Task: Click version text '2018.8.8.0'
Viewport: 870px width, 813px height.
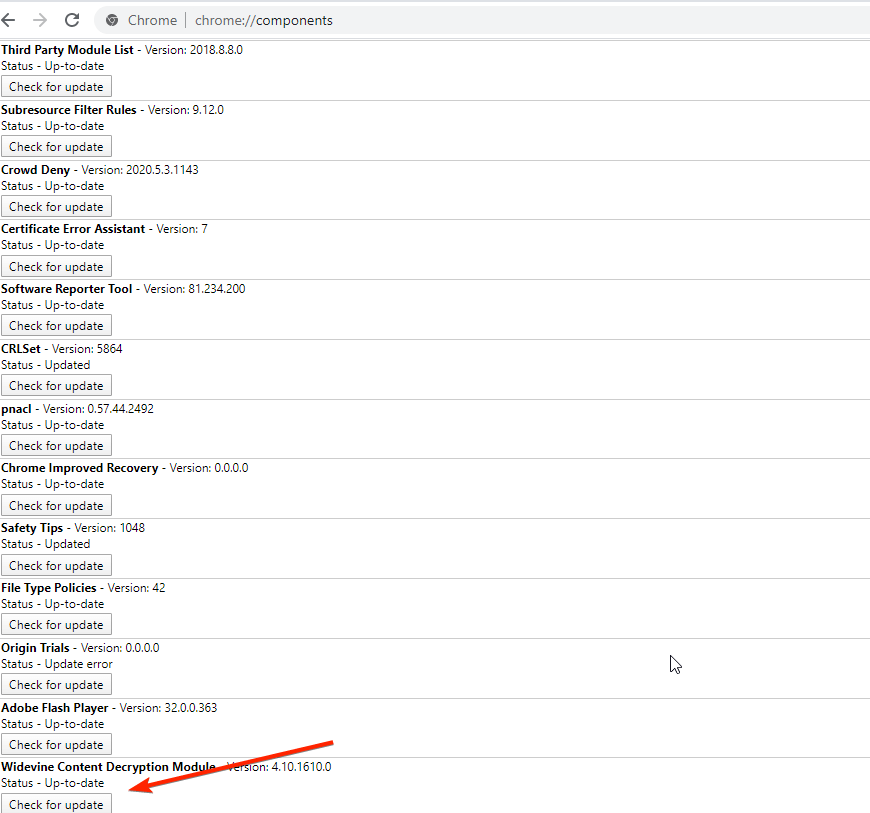Action: coord(216,50)
